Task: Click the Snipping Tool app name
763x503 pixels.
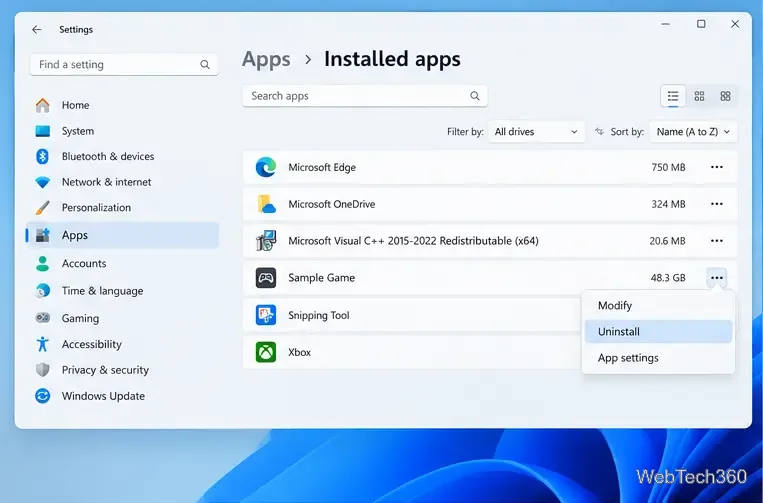Action: pyautogui.click(x=319, y=315)
